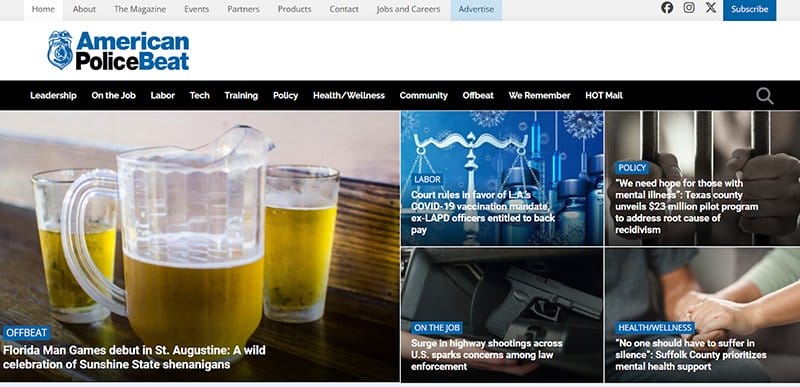Open the highway shootings surge article
The image size is (800, 387).
point(486,355)
